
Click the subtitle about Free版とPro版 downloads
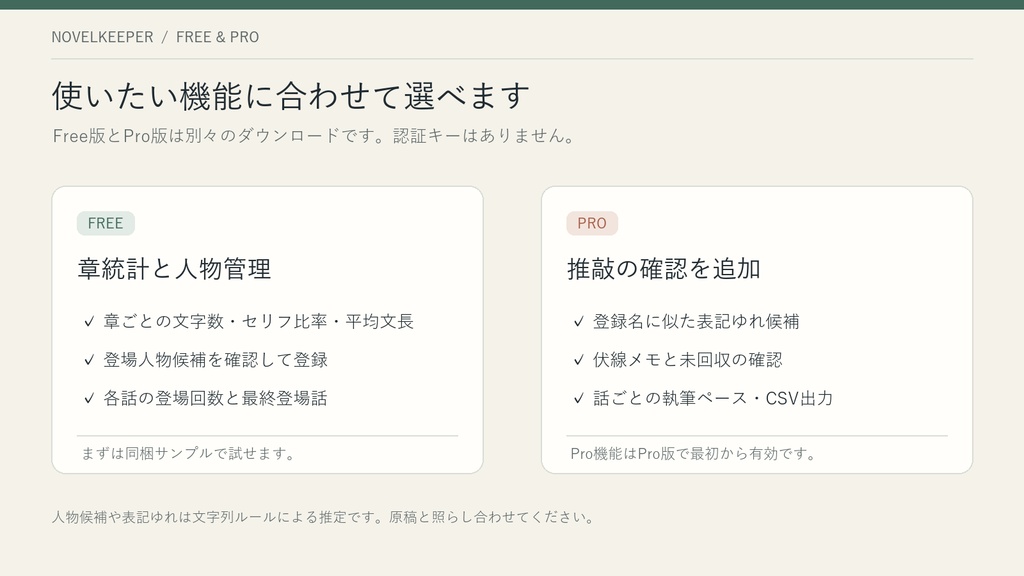click(x=313, y=136)
